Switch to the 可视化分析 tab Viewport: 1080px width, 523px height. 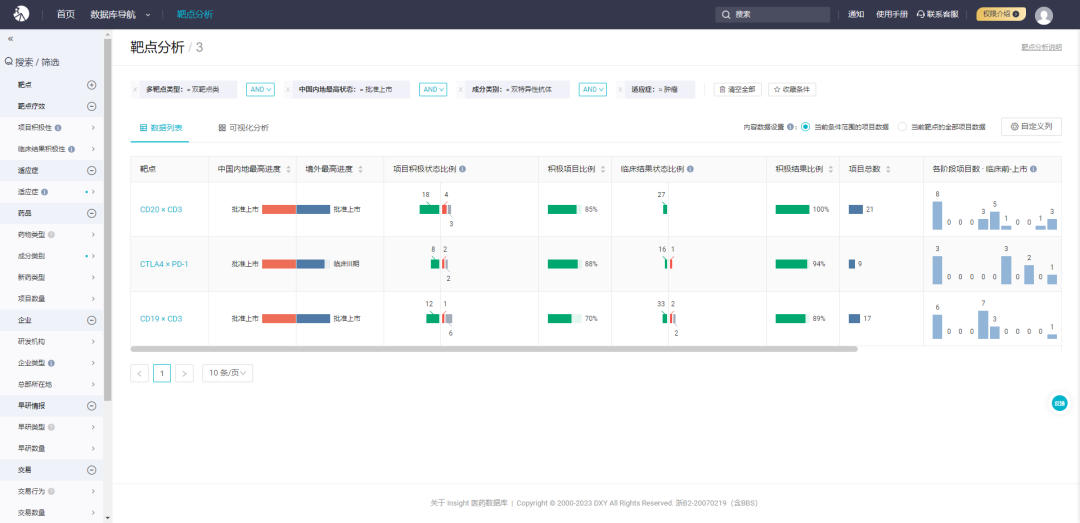click(243, 128)
